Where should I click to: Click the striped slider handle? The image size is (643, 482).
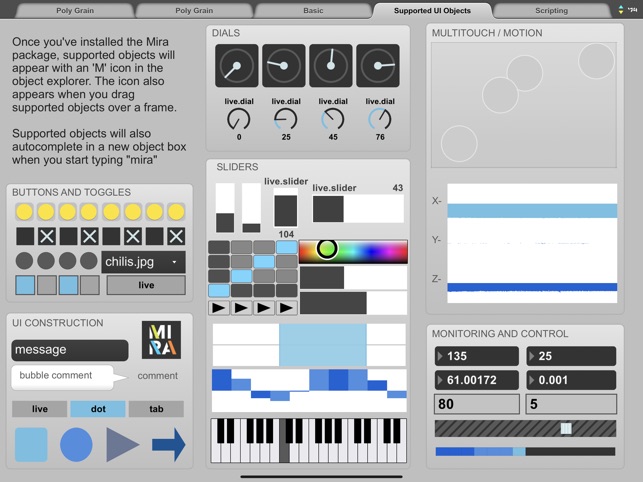point(566,429)
